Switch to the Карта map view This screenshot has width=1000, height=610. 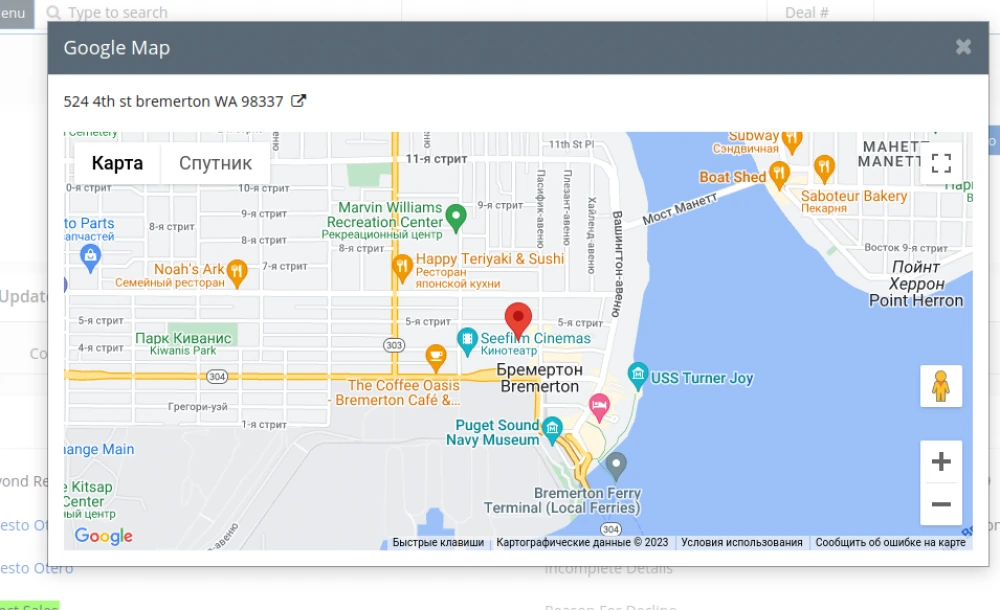116,162
